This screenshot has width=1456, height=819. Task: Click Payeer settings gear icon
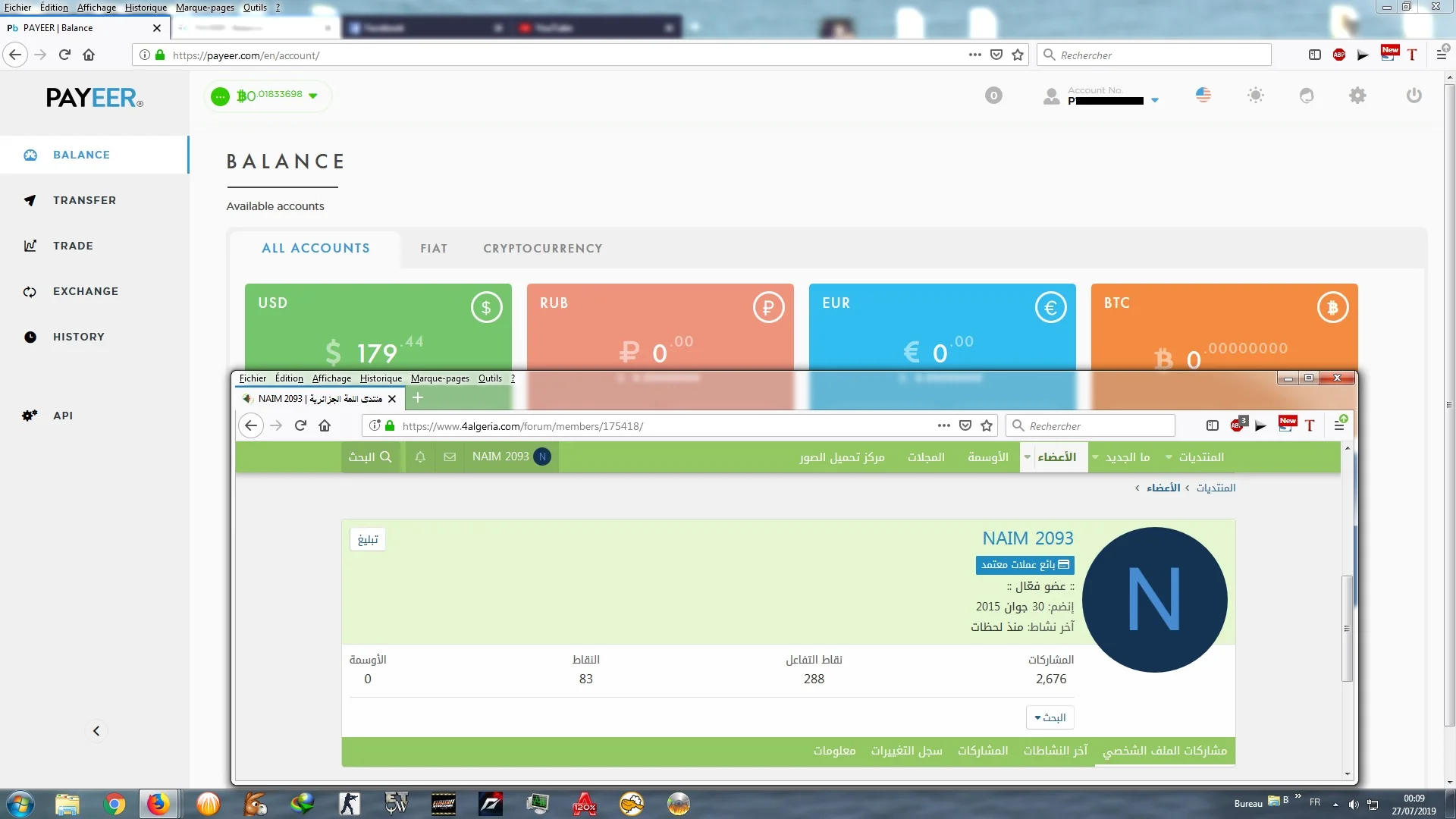(1357, 96)
